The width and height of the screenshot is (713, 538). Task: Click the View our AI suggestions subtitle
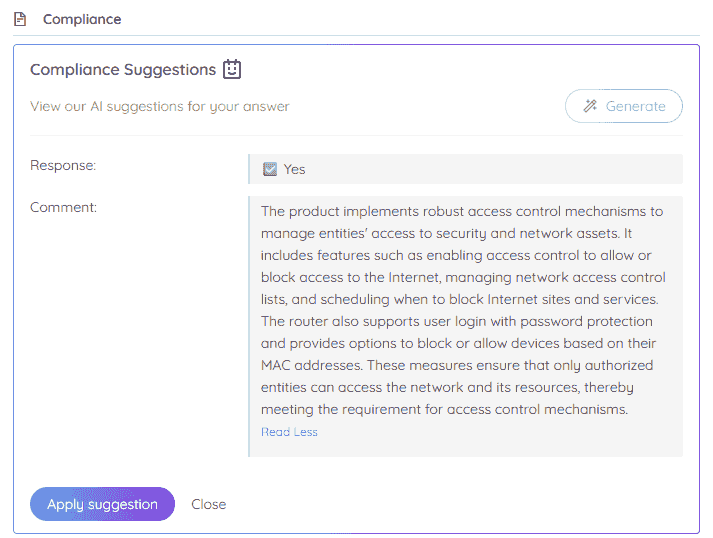click(x=160, y=106)
